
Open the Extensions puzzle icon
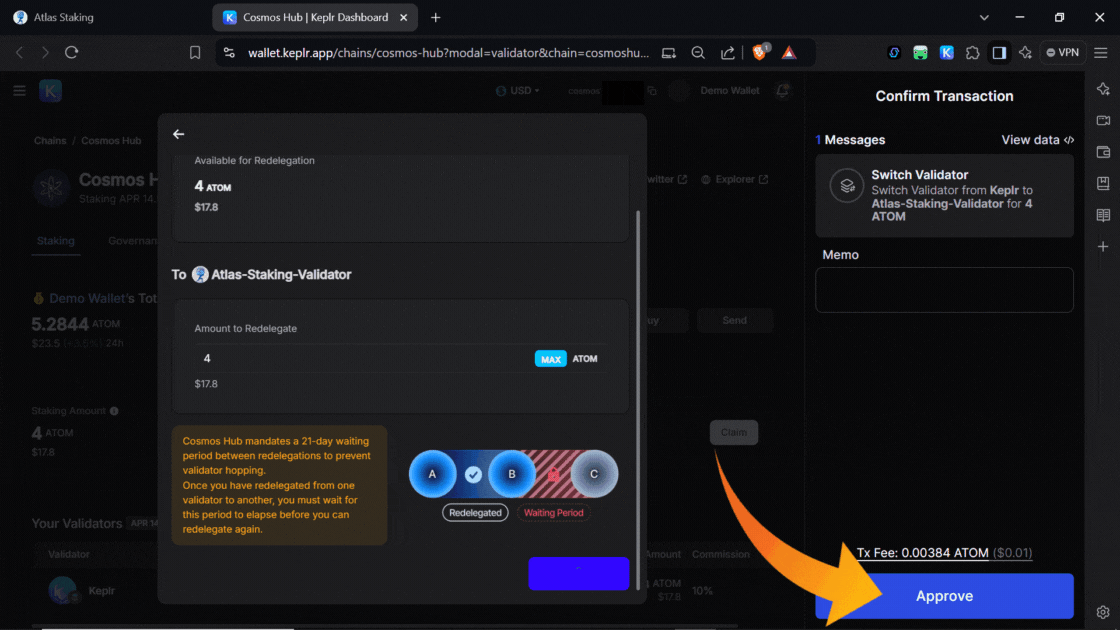[x=972, y=53]
